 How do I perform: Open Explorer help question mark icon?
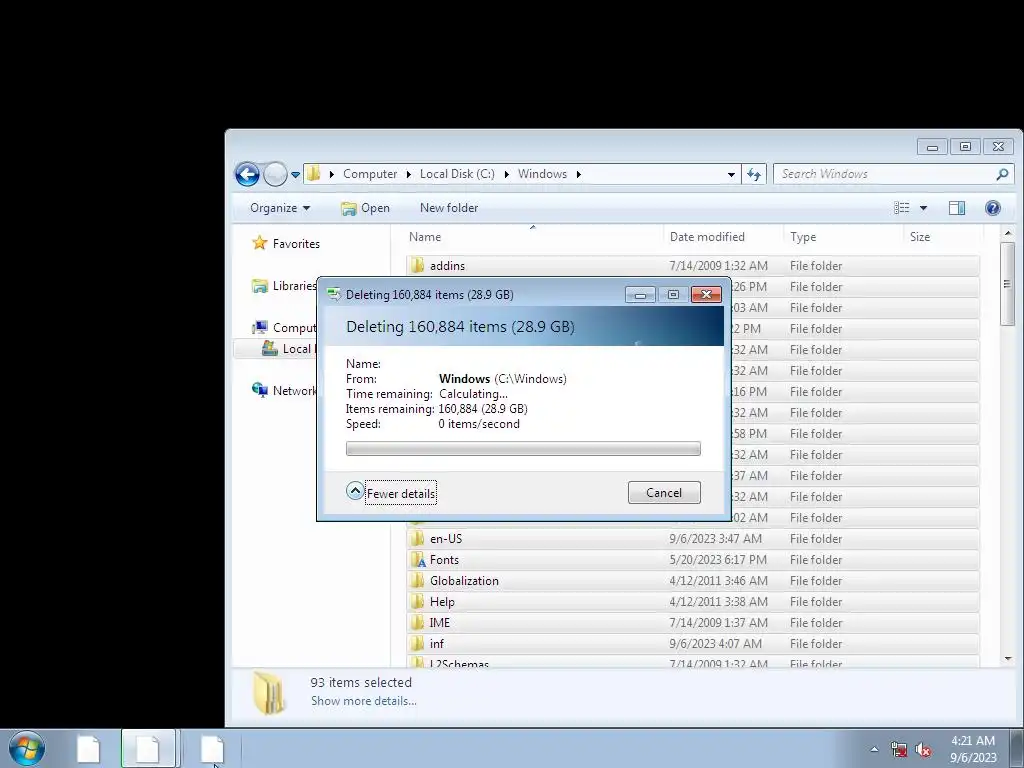click(993, 208)
